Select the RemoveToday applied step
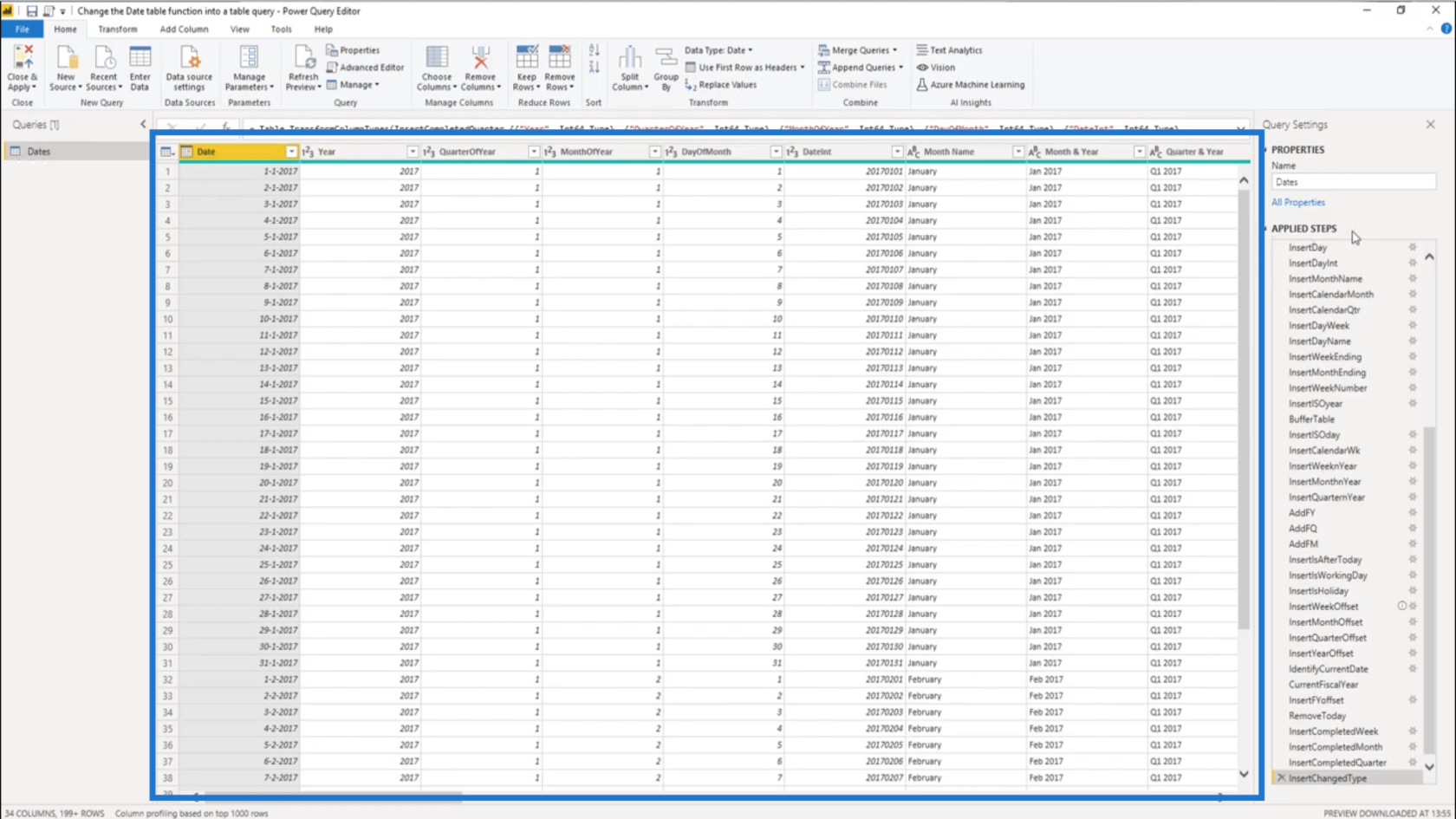 [x=1317, y=715]
